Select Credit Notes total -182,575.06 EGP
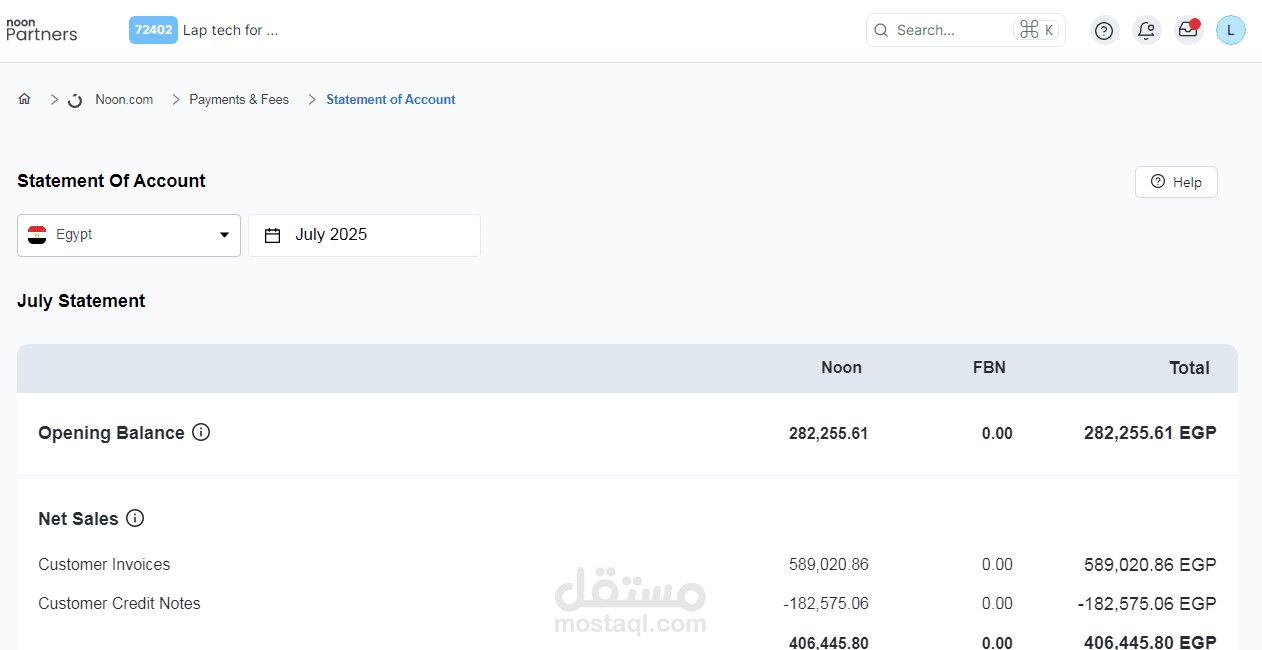 (1147, 603)
